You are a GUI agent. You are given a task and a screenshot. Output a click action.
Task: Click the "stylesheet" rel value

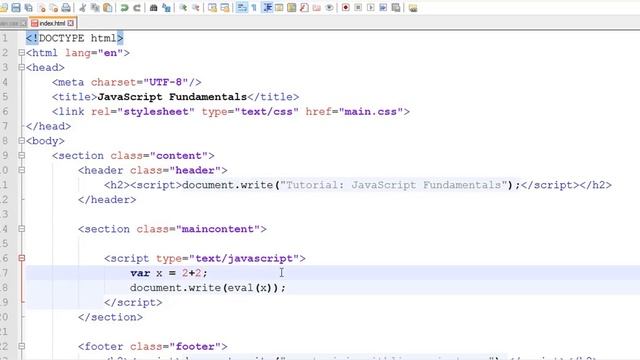coord(156,111)
